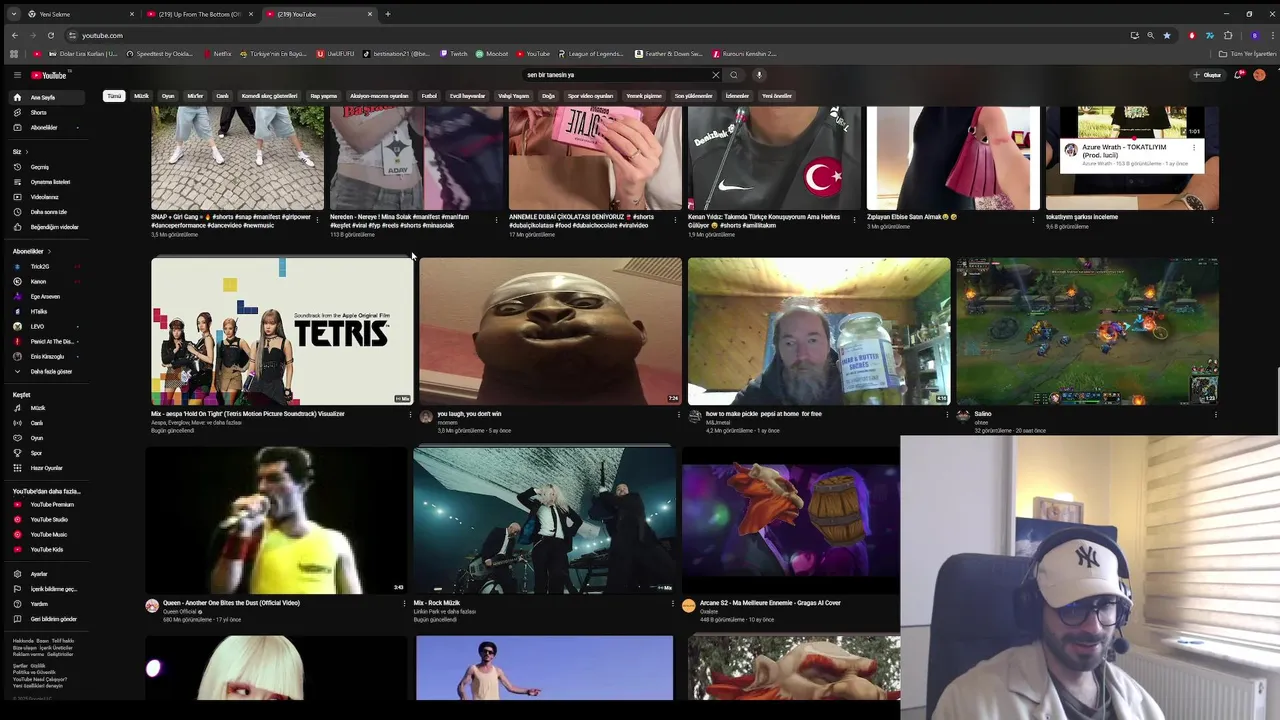The height and width of the screenshot is (720, 1280).
Task: Open Spor under Keşfet in sidebar
Action: click(x=36, y=453)
